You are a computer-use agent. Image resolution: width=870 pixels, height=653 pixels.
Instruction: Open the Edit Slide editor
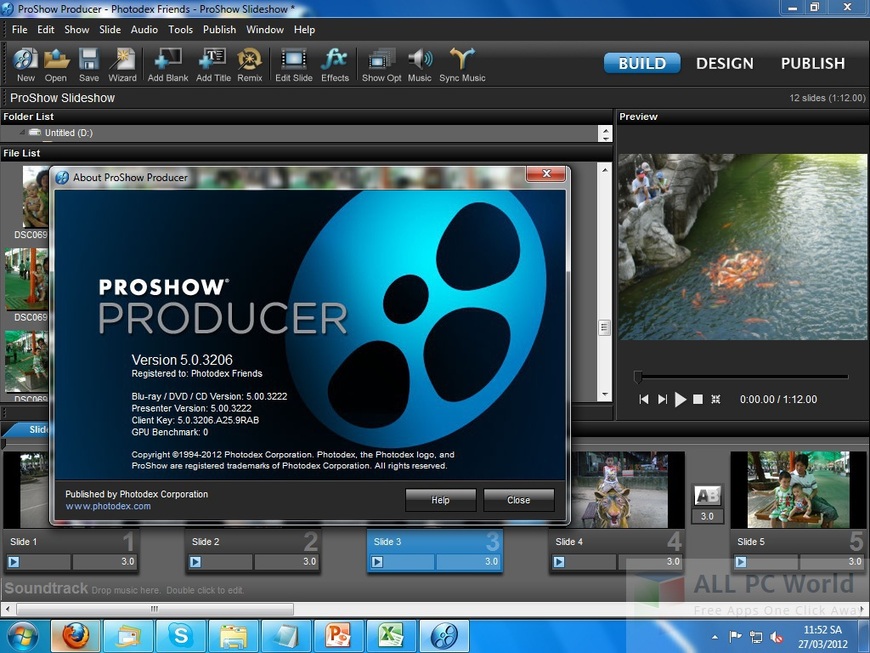293,65
